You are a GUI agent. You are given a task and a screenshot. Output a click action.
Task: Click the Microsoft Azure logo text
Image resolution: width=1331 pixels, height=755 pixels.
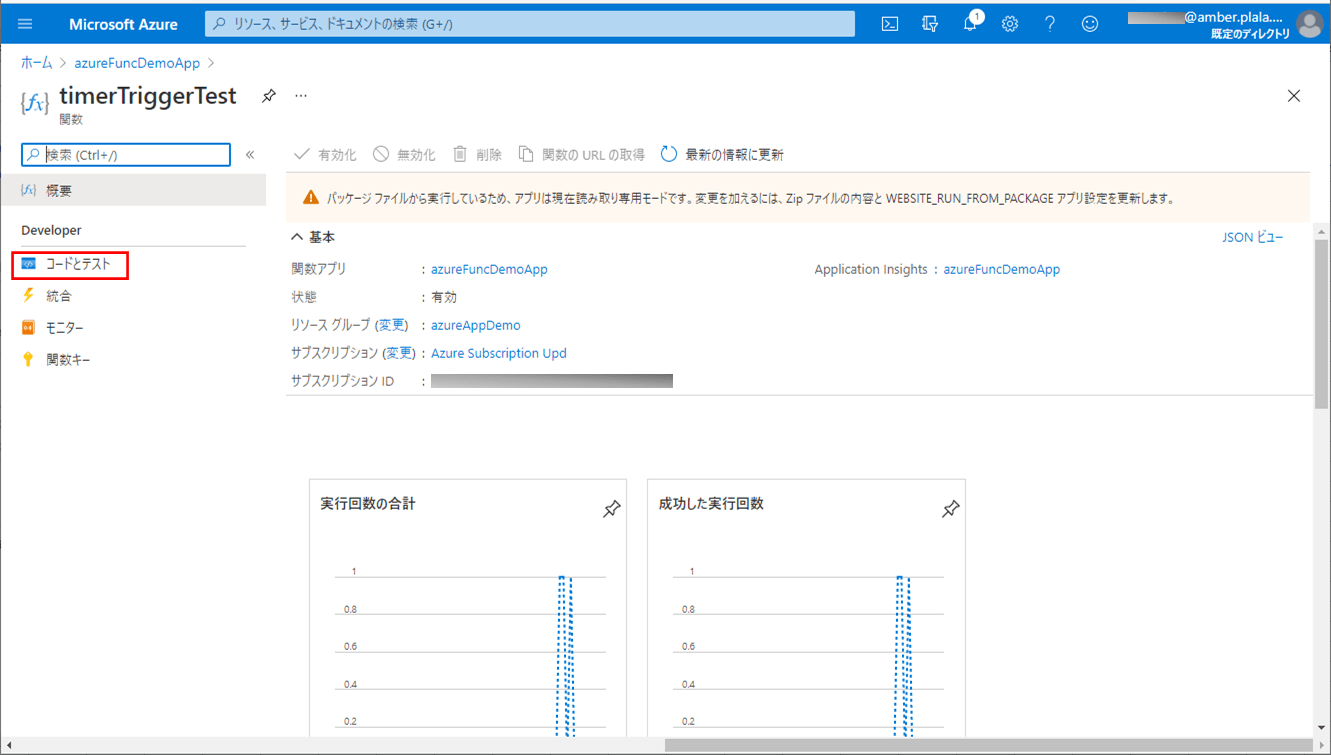tap(123, 24)
